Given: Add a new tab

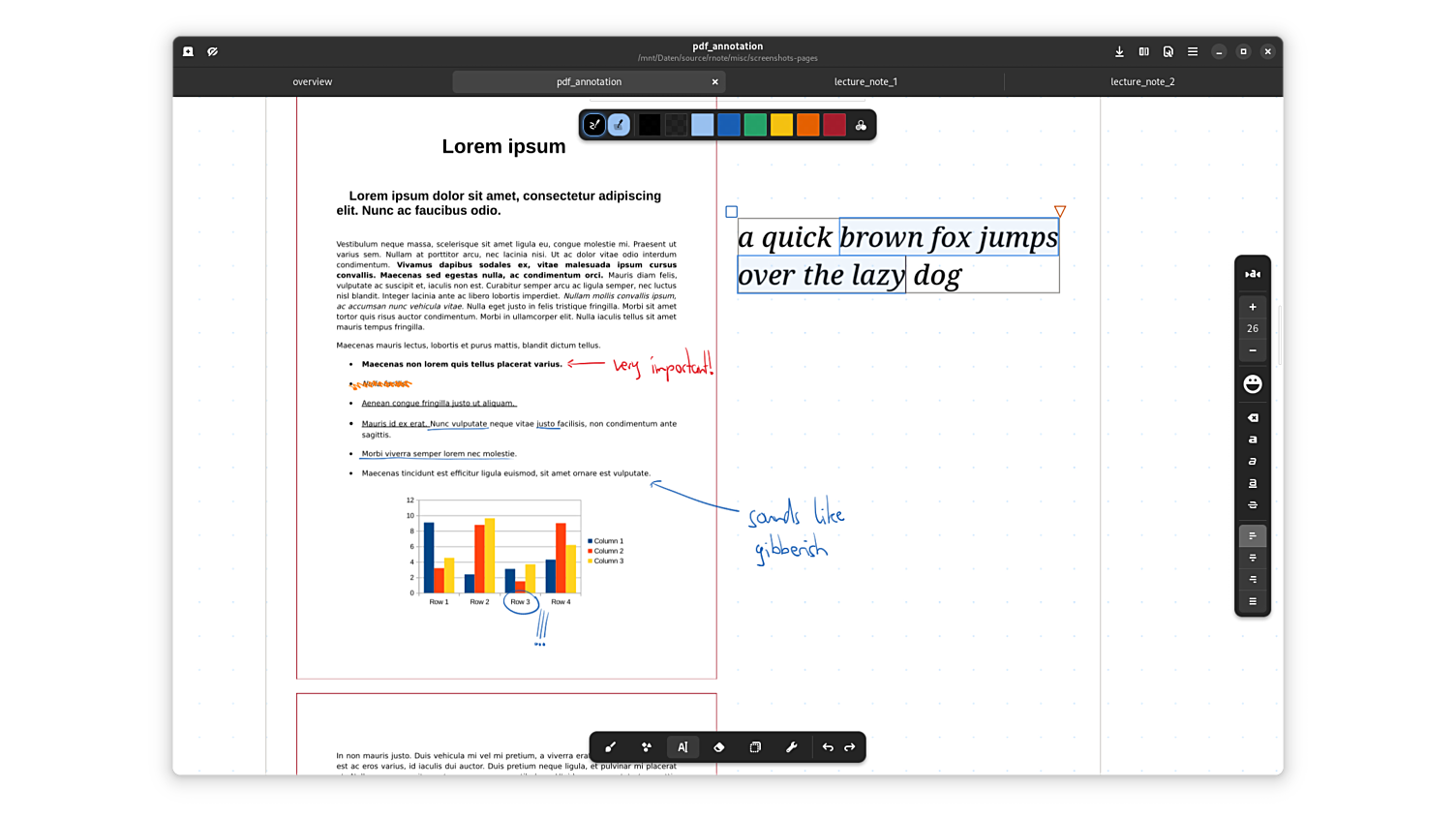Looking at the screenshot, I should coord(189,52).
